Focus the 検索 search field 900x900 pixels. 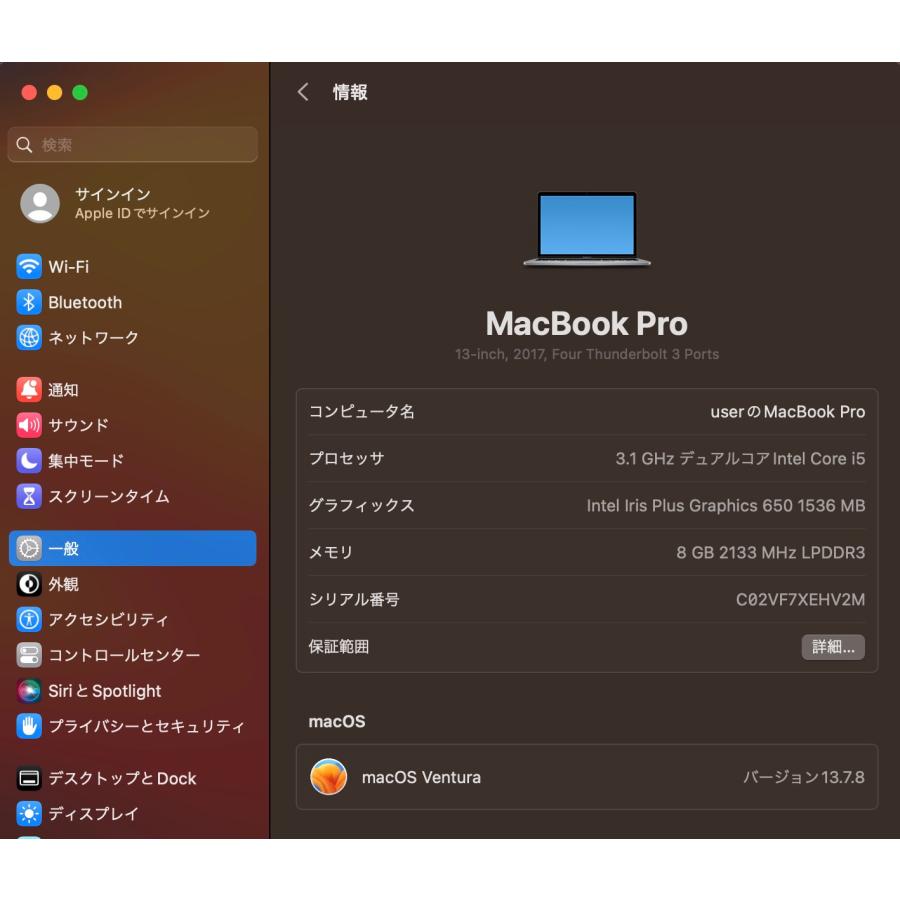tap(133, 145)
